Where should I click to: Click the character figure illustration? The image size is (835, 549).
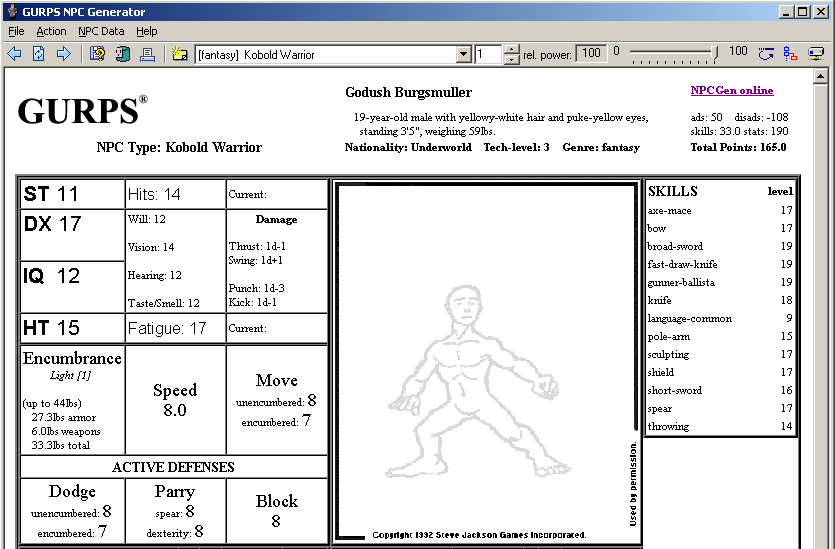tap(478, 381)
